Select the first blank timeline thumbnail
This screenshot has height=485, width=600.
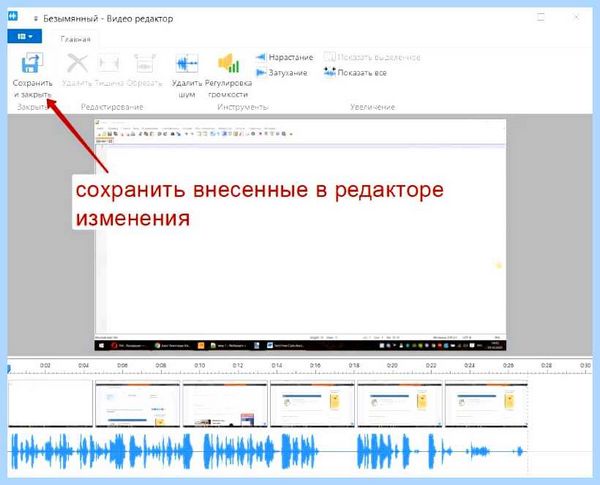[x=51, y=403]
